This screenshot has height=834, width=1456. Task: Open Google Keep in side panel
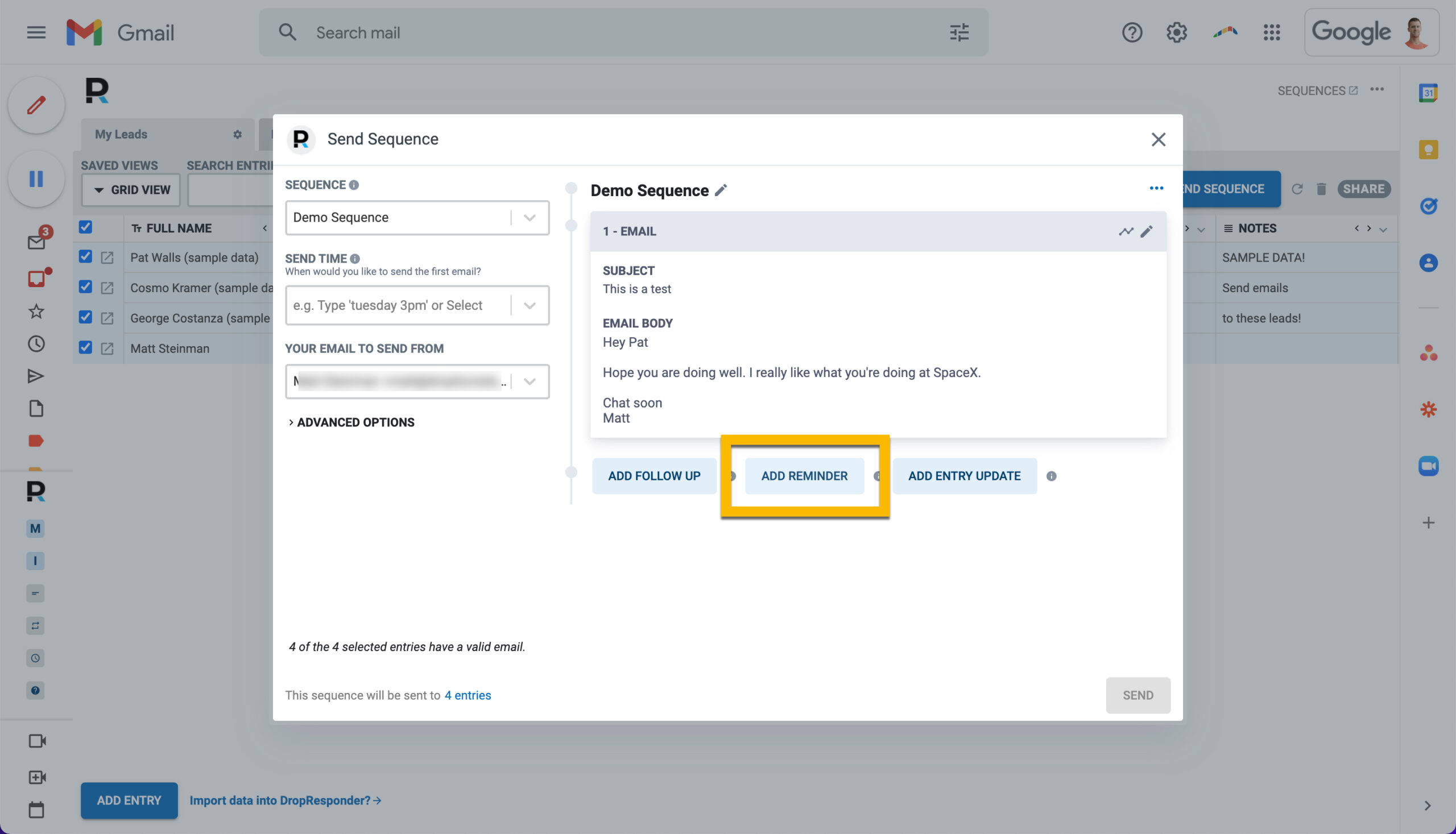click(1428, 150)
